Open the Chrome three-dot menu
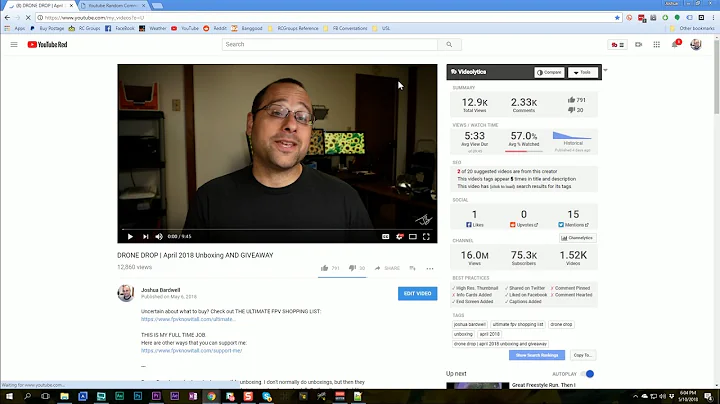This screenshot has height=404, width=720. click(713, 17)
